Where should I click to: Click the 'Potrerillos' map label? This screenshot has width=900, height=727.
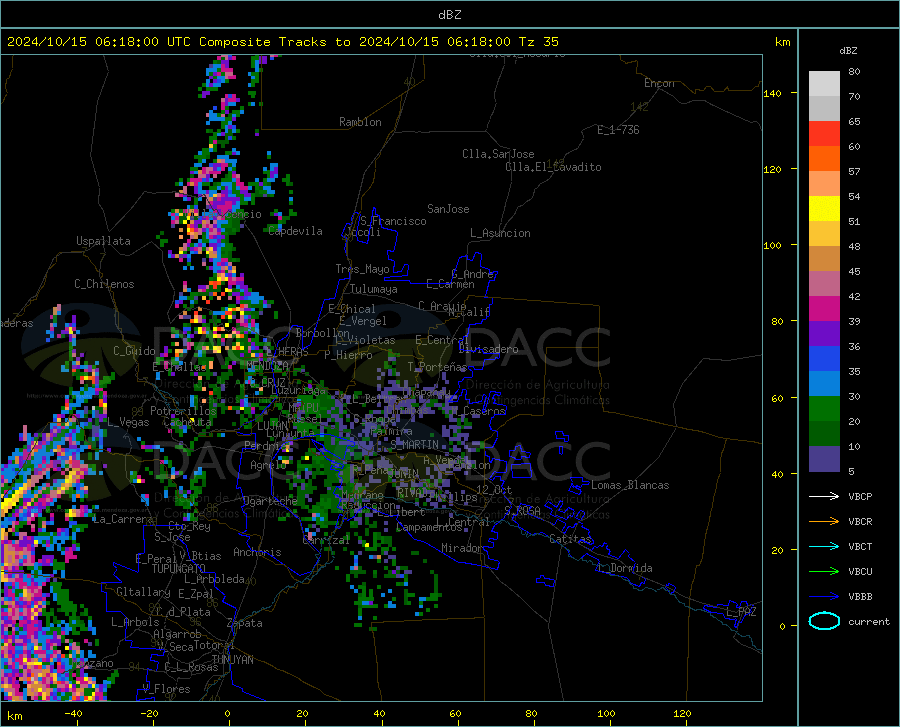(183, 411)
